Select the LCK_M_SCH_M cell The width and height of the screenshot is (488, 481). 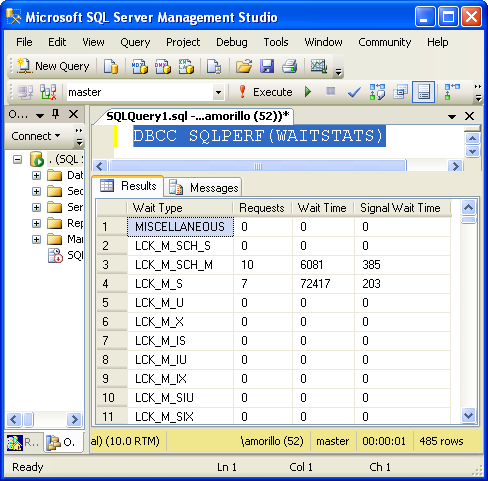tap(180, 265)
